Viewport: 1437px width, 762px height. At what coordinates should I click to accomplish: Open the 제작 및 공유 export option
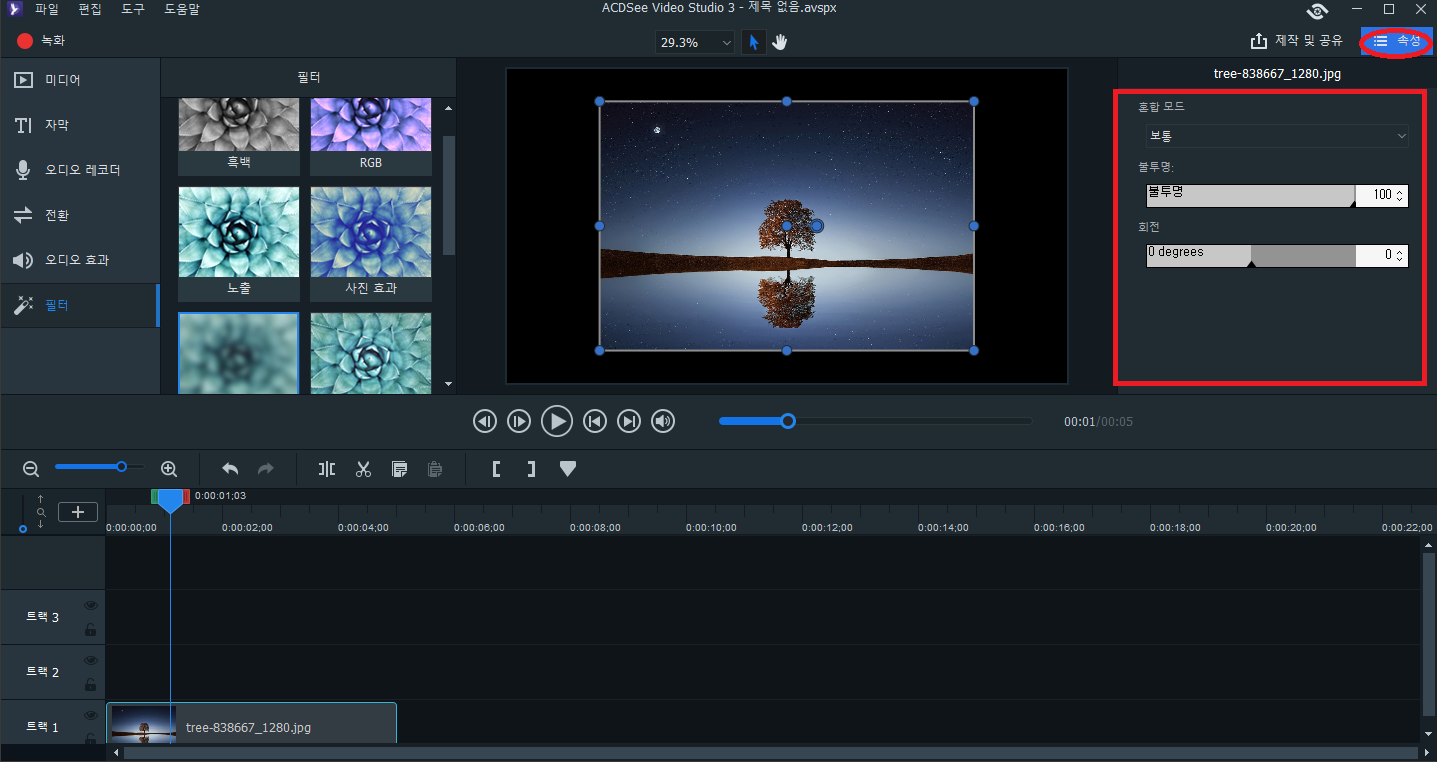coord(1297,41)
